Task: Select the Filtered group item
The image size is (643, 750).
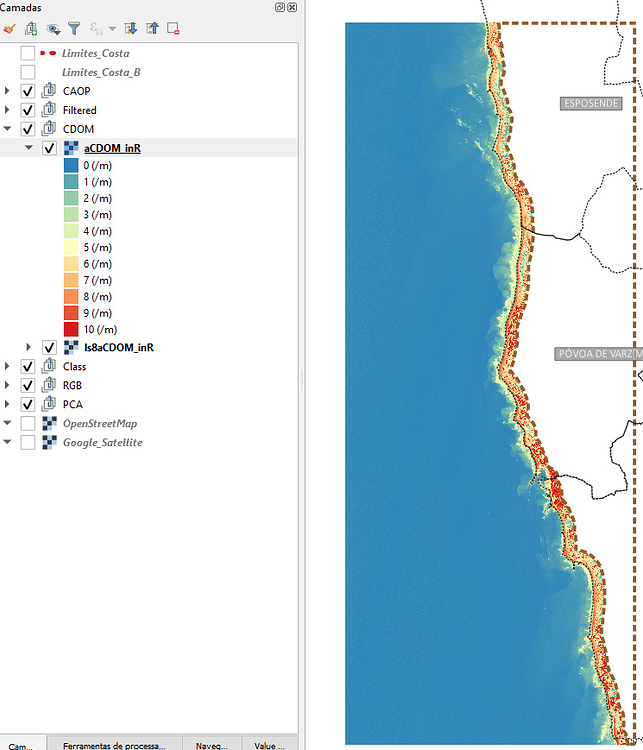Action: point(79,110)
